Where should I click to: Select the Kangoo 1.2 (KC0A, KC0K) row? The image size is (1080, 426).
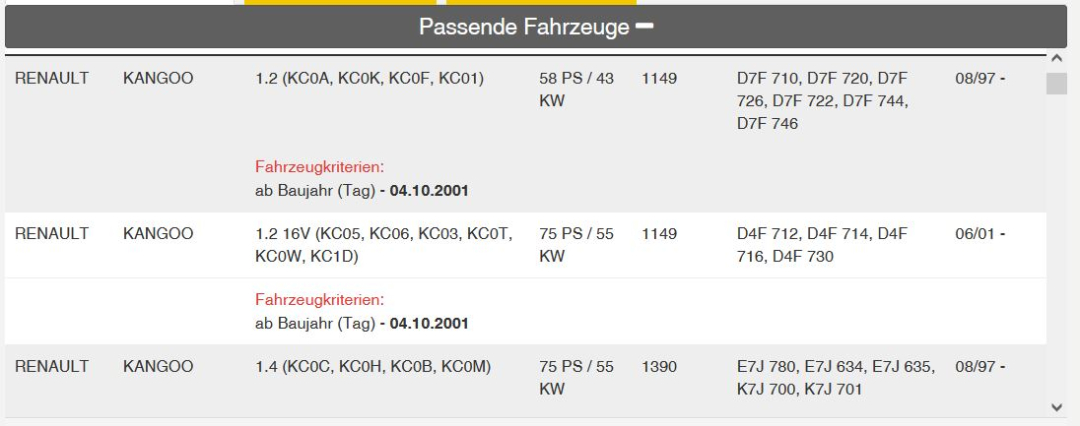click(x=526, y=134)
